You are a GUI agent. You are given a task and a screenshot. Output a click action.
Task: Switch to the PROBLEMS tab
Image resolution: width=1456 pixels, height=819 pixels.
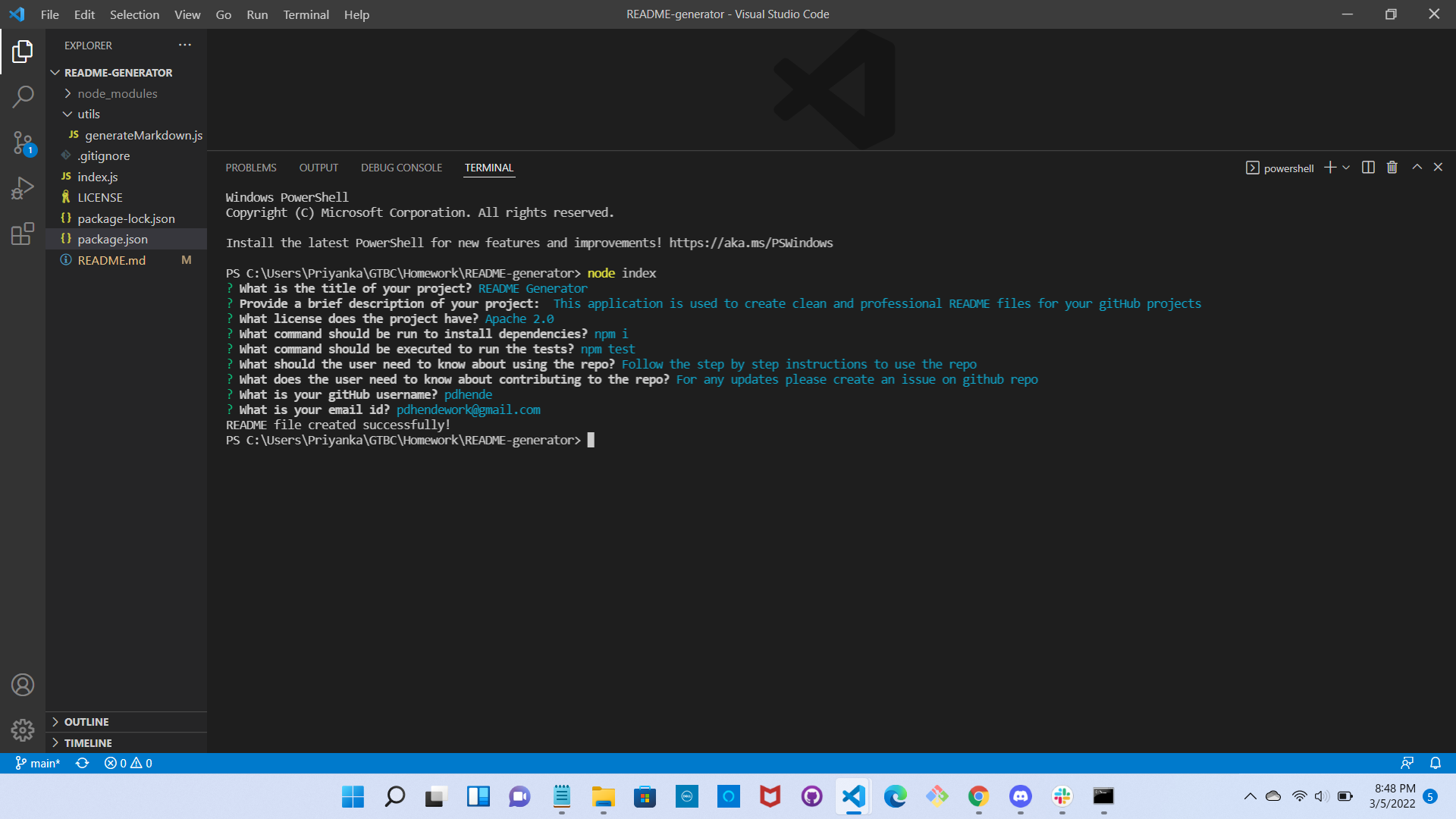[250, 168]
